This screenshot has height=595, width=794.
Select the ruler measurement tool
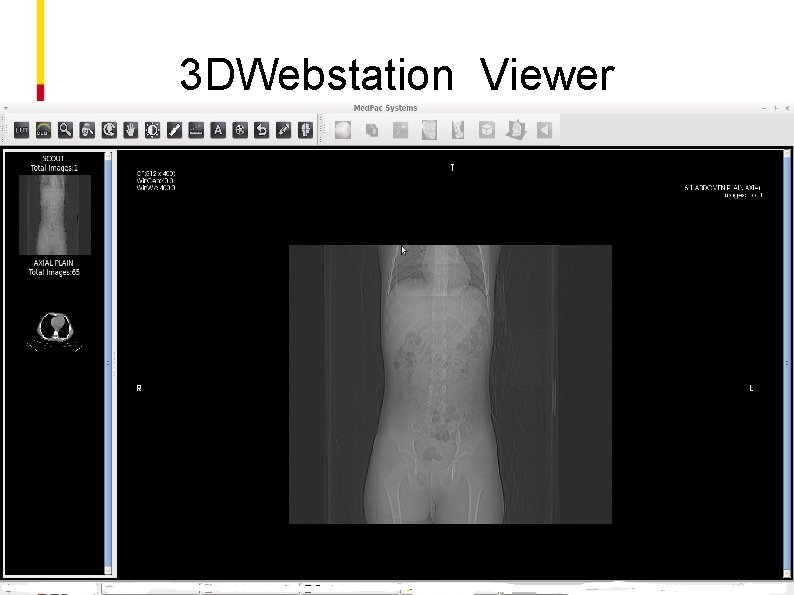[x=174, y=130]
